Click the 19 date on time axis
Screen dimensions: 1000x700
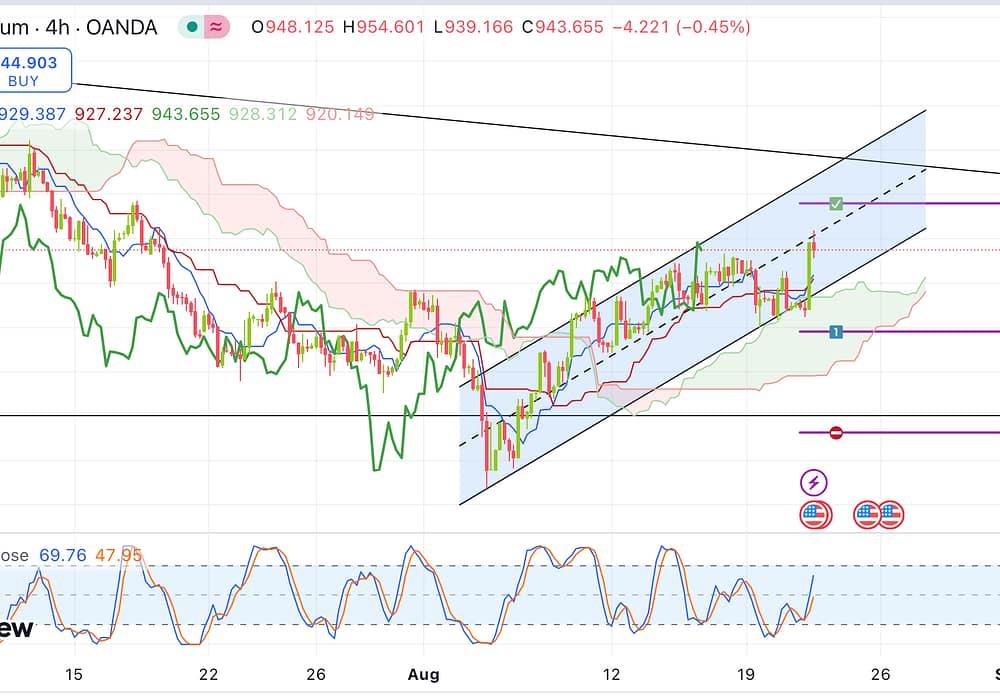745,675
